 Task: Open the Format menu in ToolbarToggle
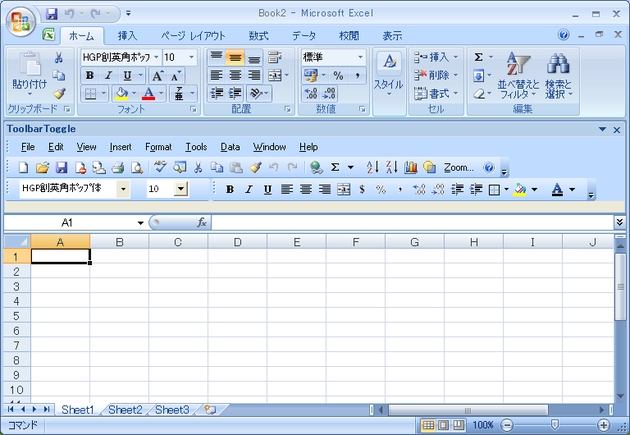pos(158,147)
